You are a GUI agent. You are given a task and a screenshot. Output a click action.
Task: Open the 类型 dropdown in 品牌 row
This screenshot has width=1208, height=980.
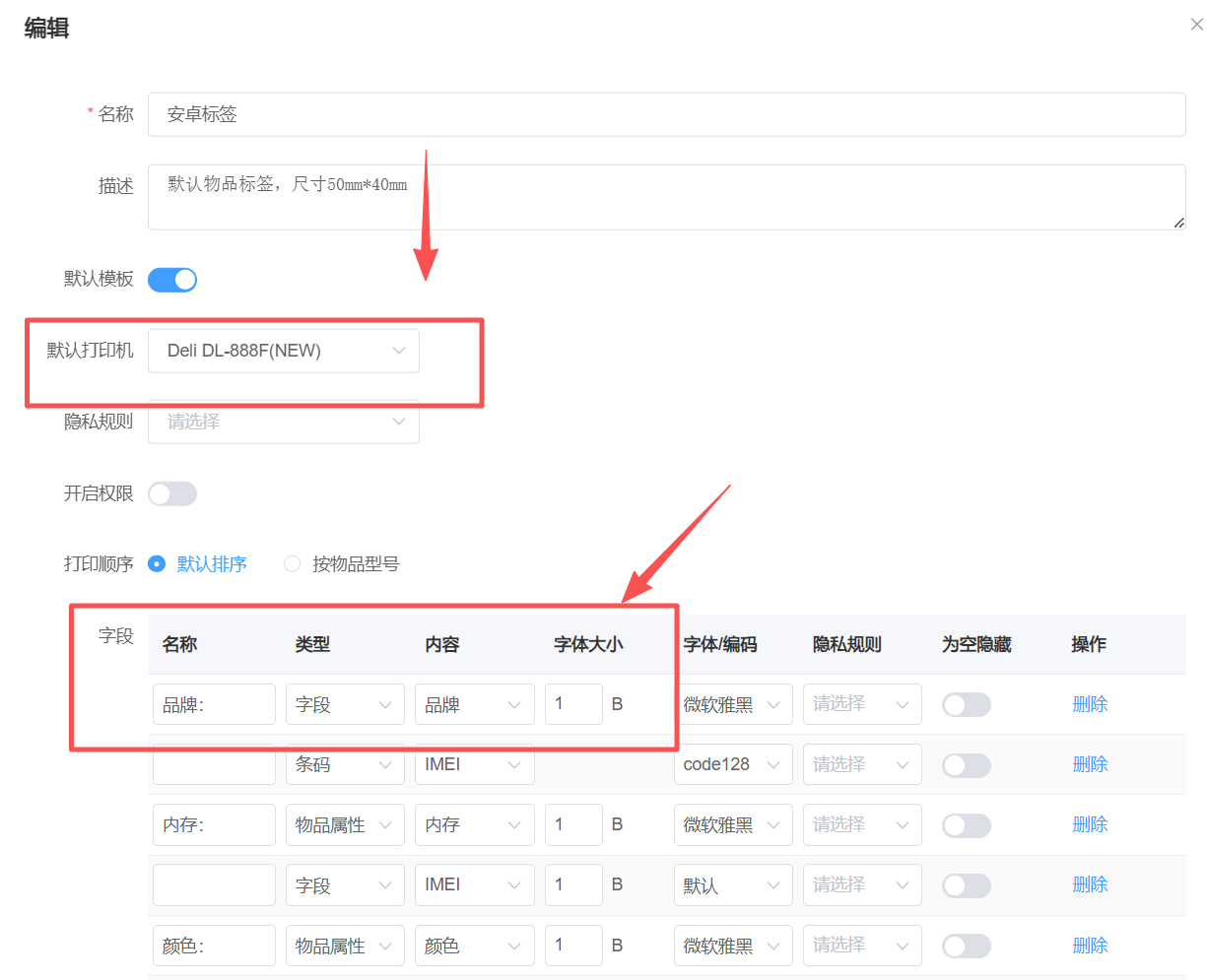pos(345,704)
